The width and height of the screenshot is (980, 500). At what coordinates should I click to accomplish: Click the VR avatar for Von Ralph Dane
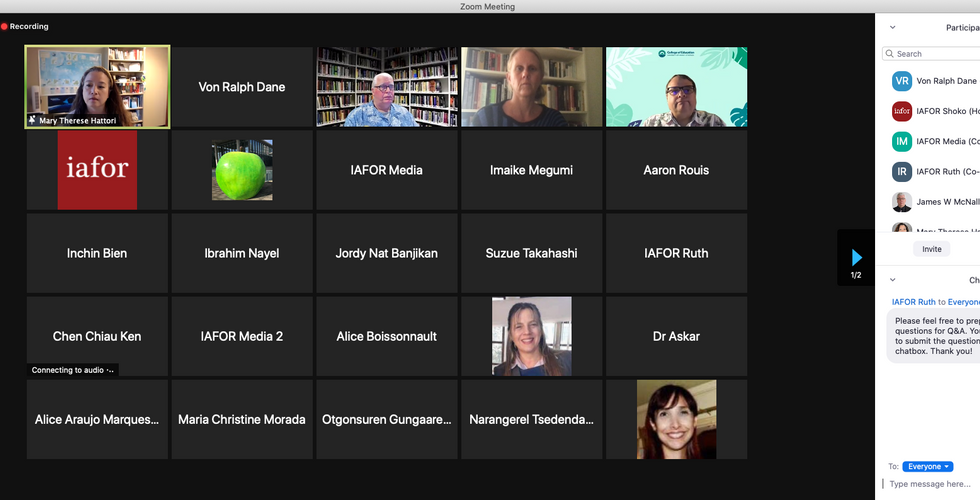[x=902, y=81]
